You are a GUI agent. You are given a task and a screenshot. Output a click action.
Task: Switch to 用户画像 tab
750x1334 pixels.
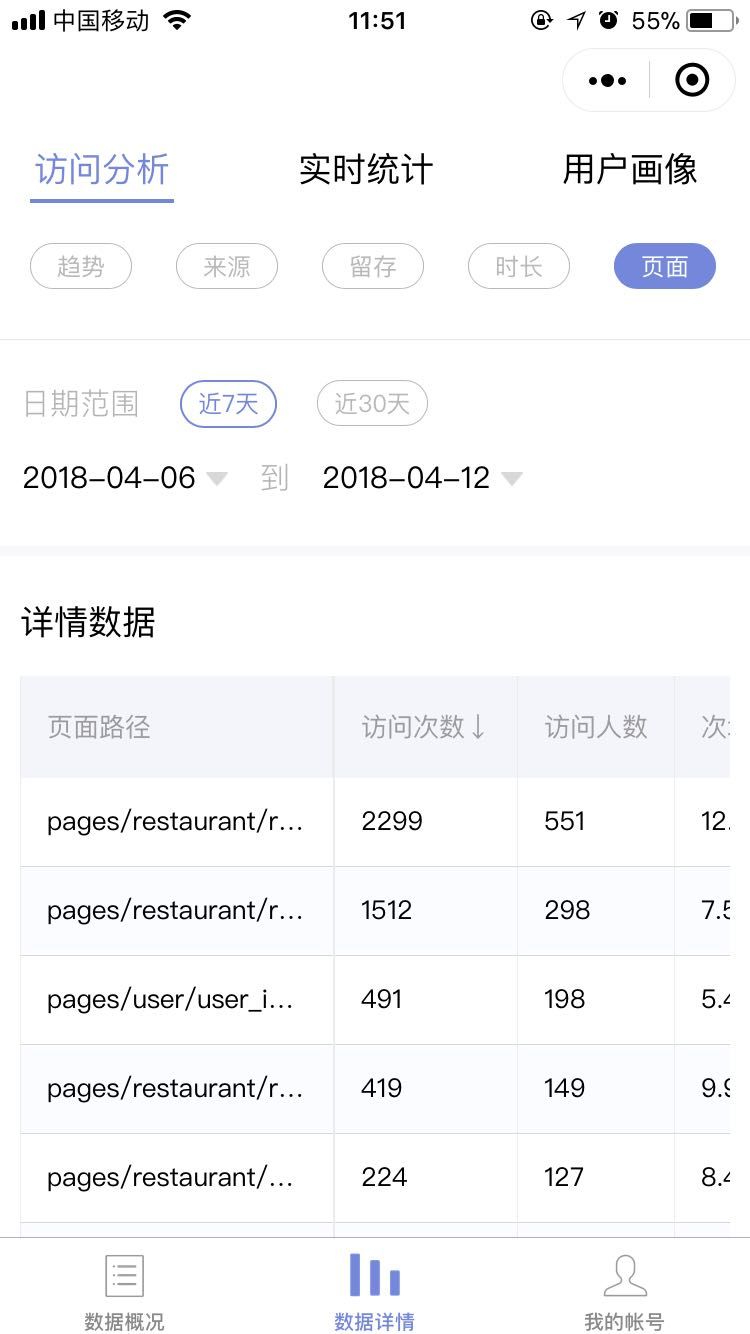(x=630, y=169)
